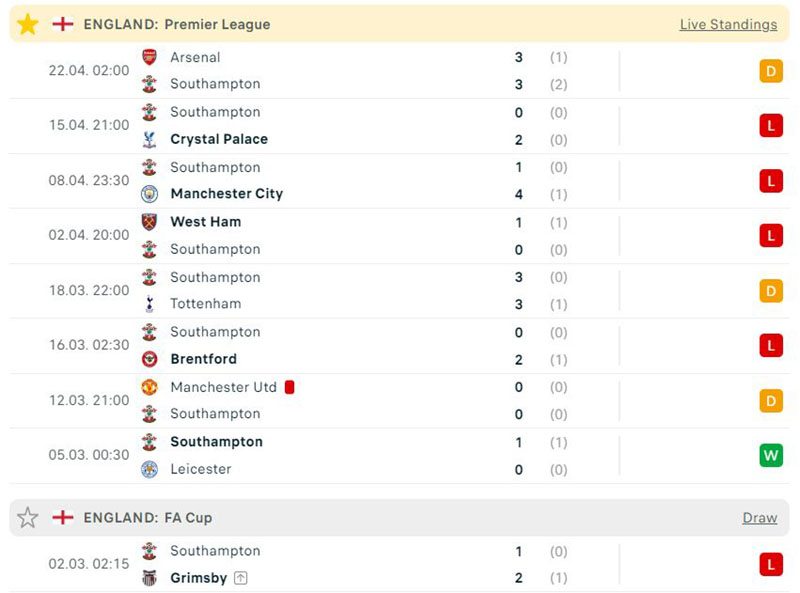This screenshot has height=593, width=800.
Task: Click the Brentford club crest
Action: click(149, 359)
